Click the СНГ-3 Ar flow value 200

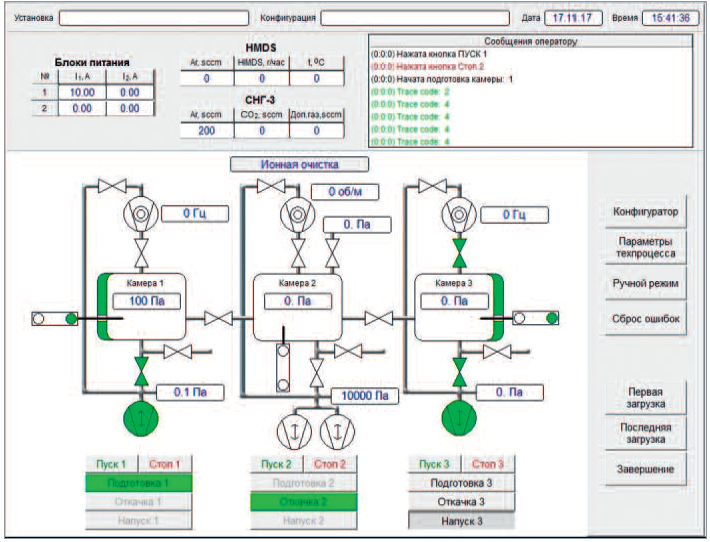pos(206,131)
